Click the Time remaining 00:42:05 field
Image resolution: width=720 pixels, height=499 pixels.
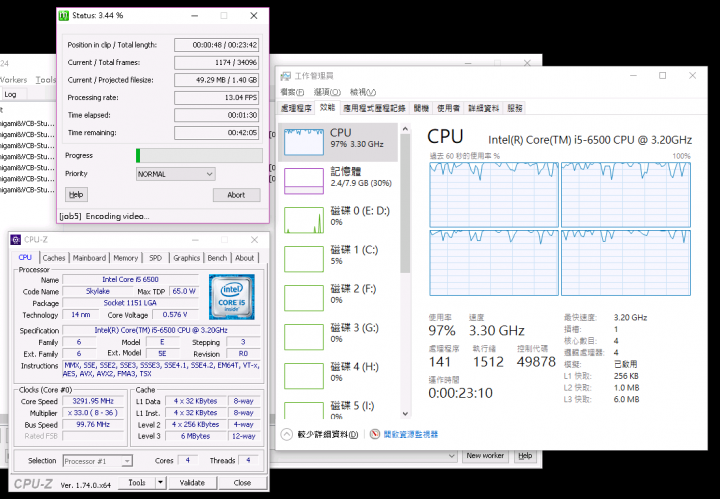click(x=216, y=133)
